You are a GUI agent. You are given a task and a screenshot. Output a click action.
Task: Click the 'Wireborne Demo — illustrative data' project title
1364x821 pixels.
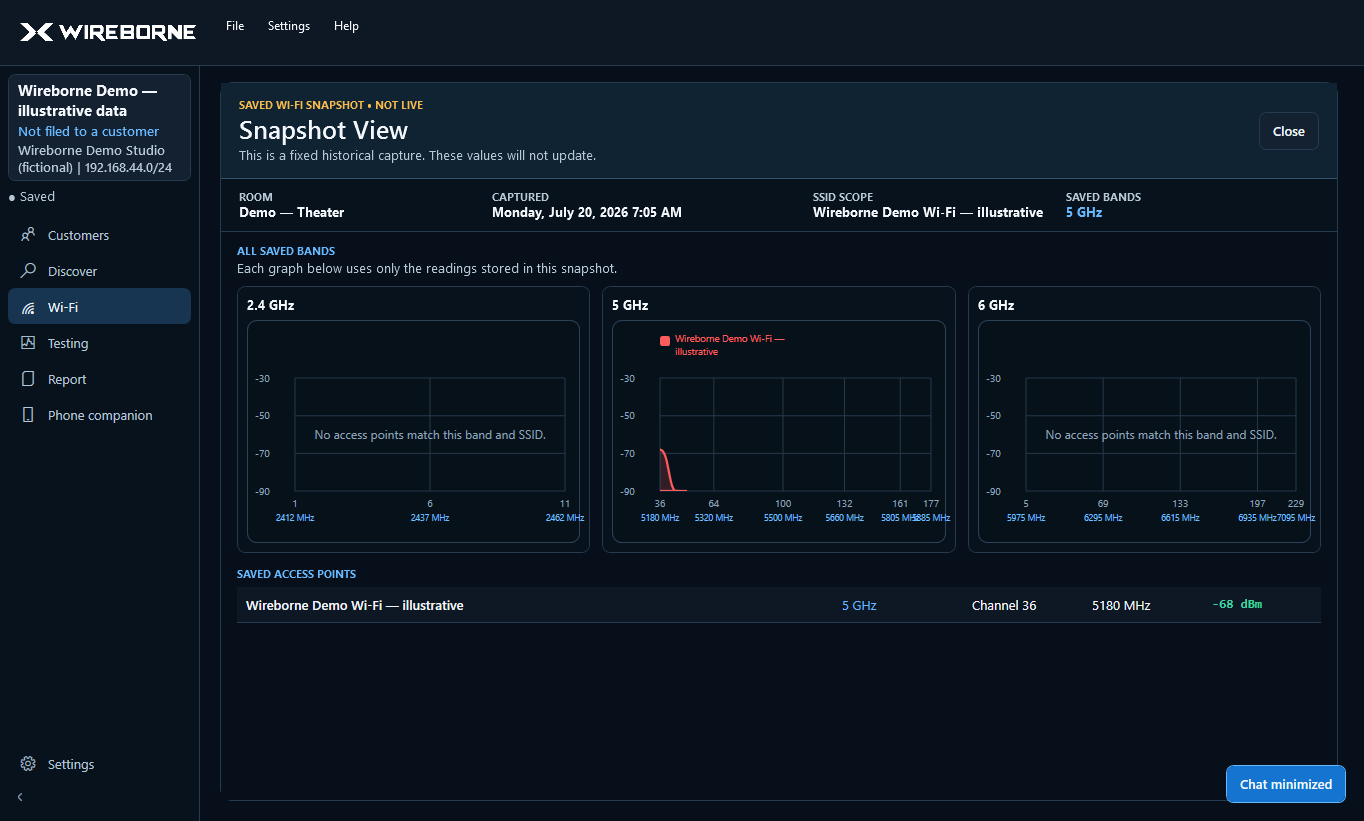tap(88, 101)
